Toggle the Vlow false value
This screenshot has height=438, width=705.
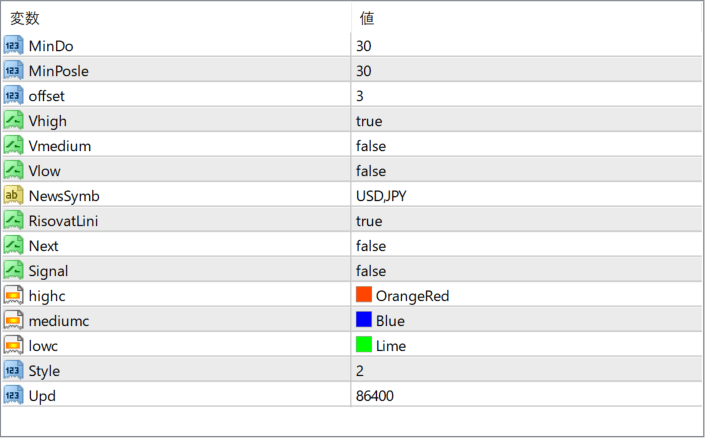click(526, 171)
